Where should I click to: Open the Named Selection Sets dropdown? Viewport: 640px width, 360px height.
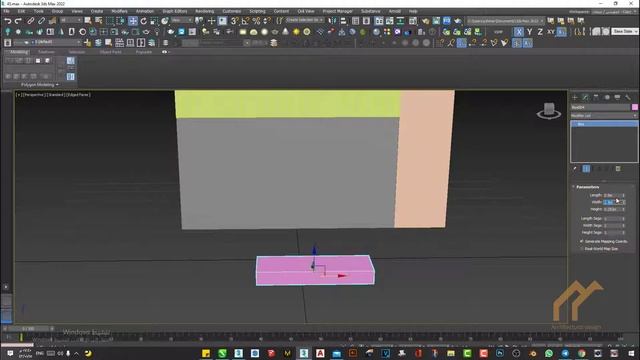(304, 20)
